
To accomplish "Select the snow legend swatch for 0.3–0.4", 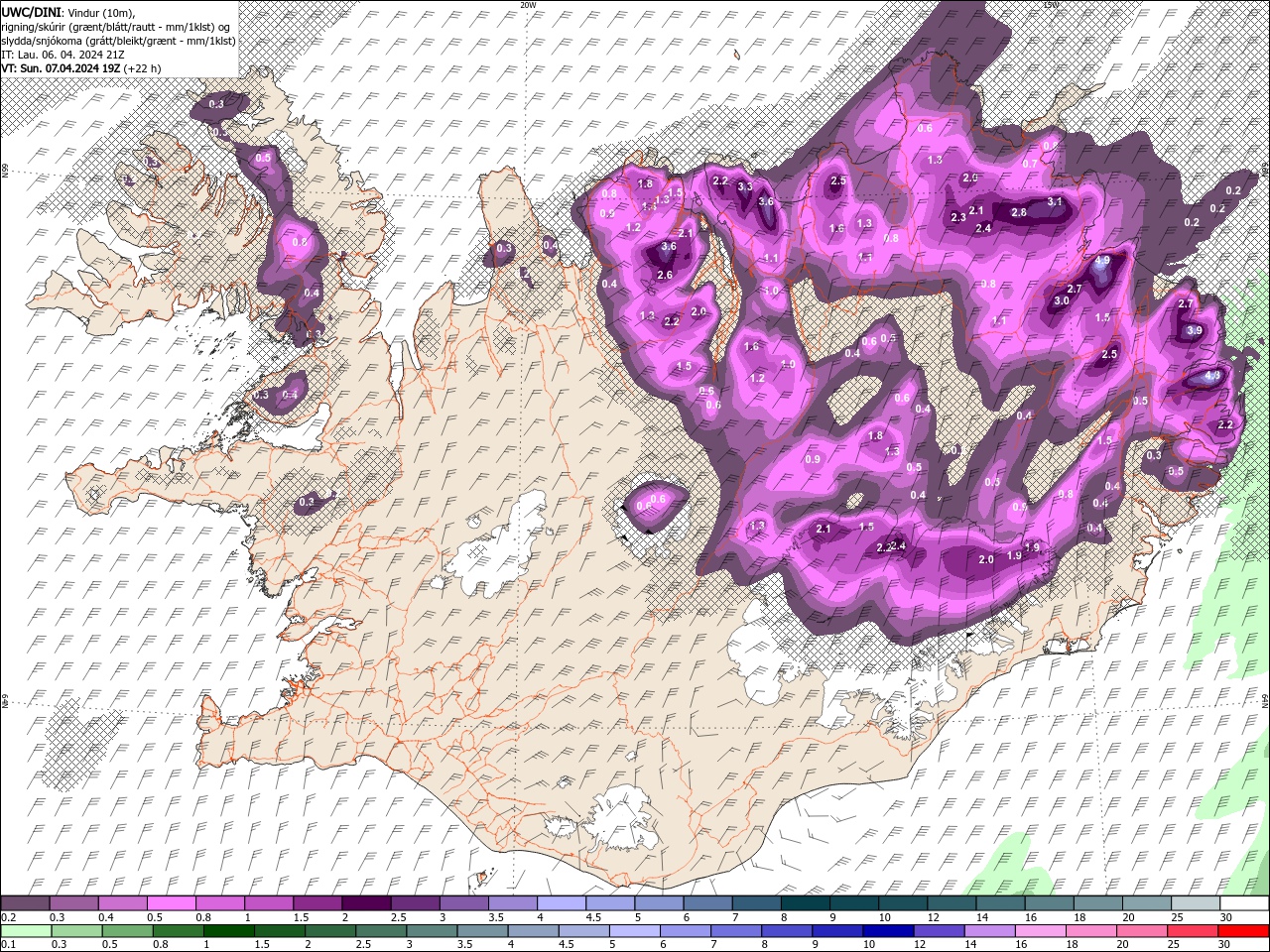I will [x=73, y=903].
